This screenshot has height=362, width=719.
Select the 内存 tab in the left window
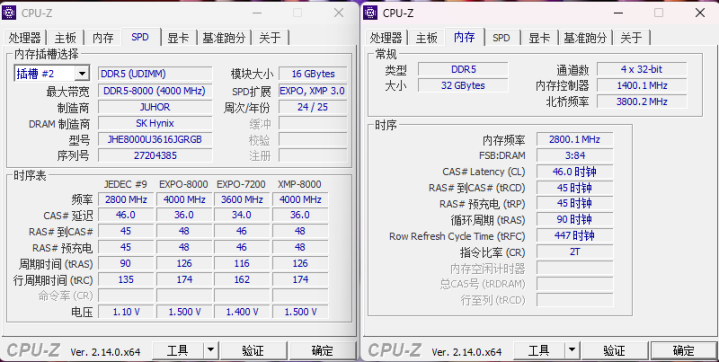103,38
